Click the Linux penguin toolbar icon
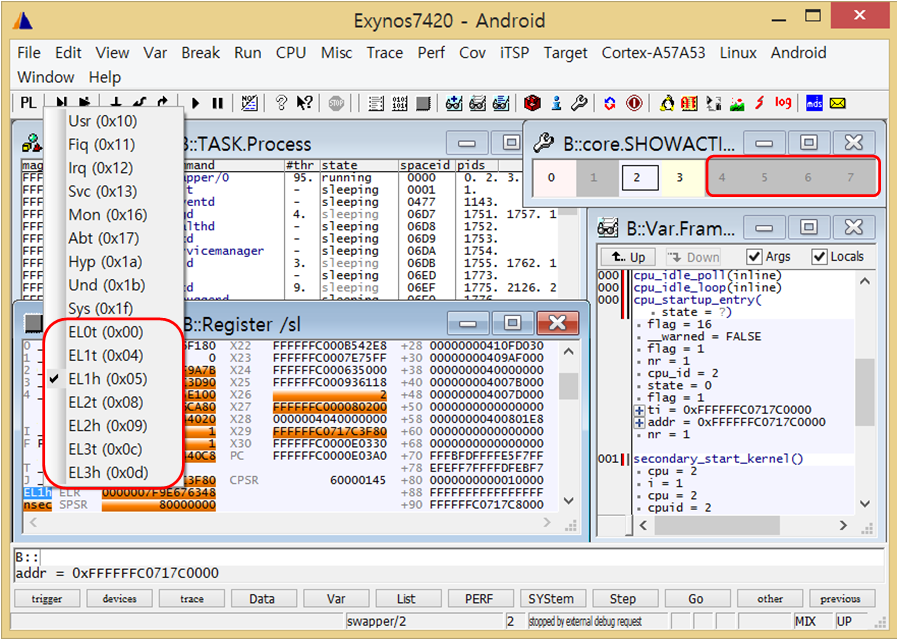The height and width of the screenshot is (640, 897). pos(667,103)
